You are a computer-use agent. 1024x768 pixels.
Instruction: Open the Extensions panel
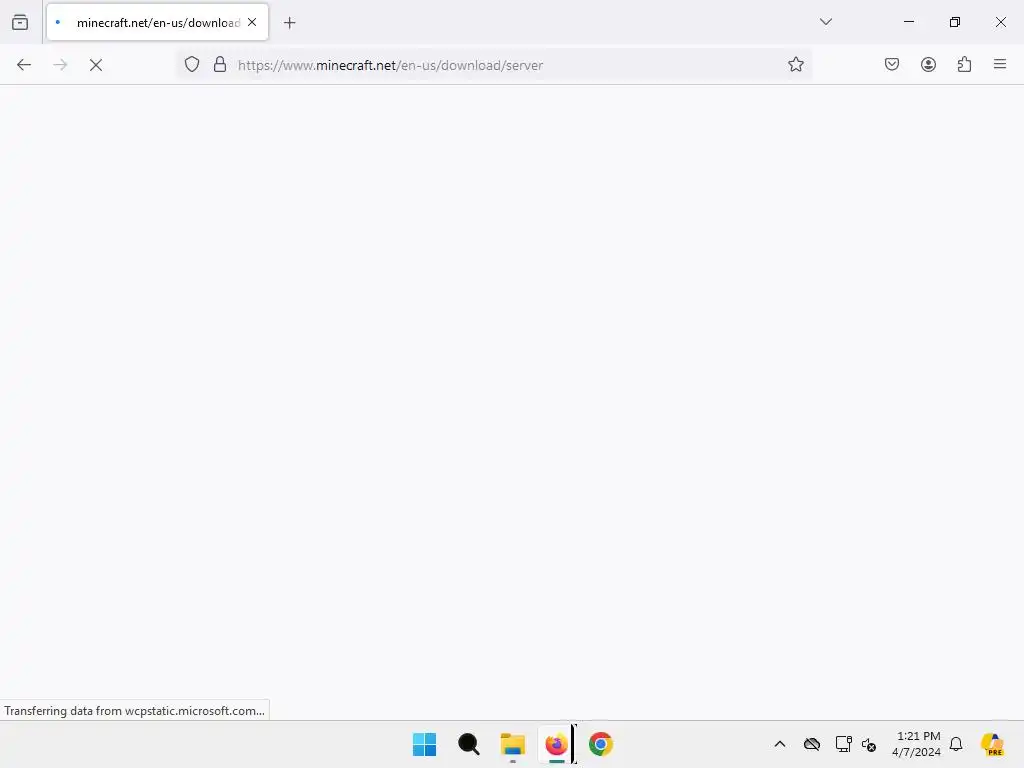[x=964, y=65]
